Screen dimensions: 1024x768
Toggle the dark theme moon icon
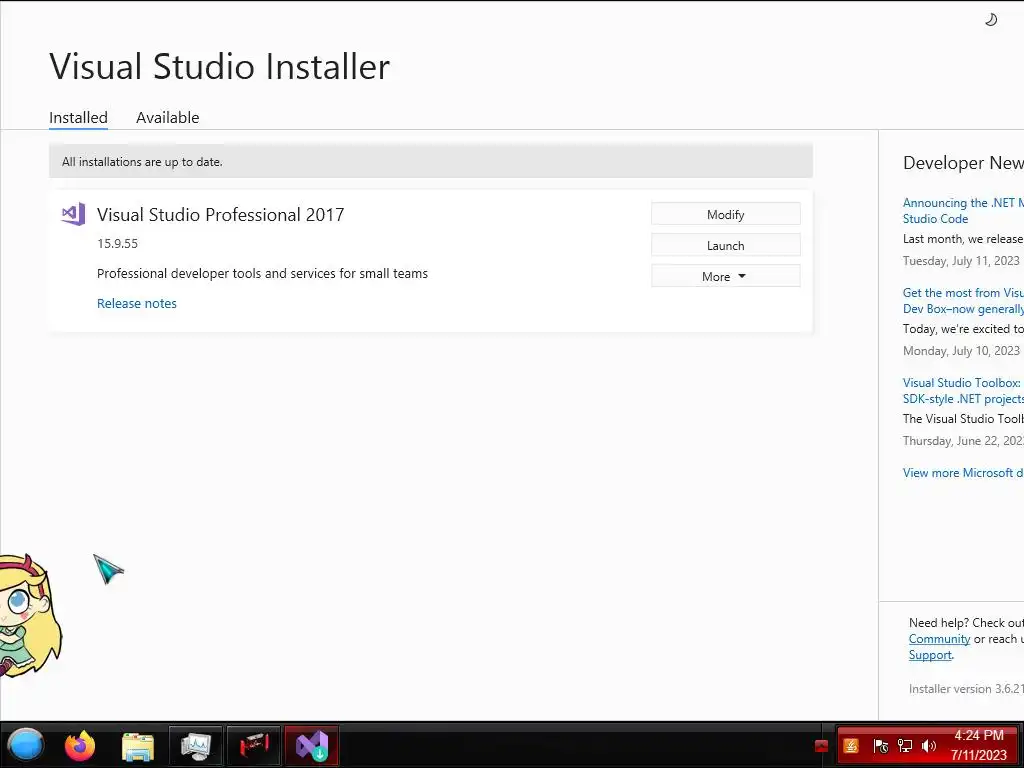coord(991,20)
